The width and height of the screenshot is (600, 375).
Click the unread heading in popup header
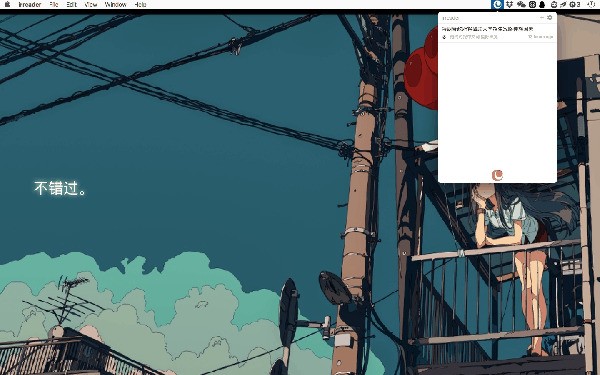450,18
